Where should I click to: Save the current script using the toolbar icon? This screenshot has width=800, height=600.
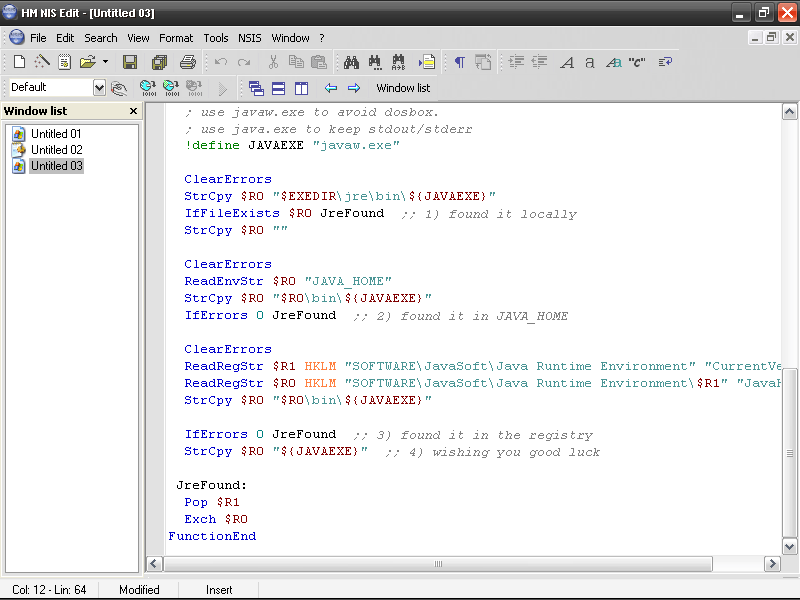pos(129,62)
